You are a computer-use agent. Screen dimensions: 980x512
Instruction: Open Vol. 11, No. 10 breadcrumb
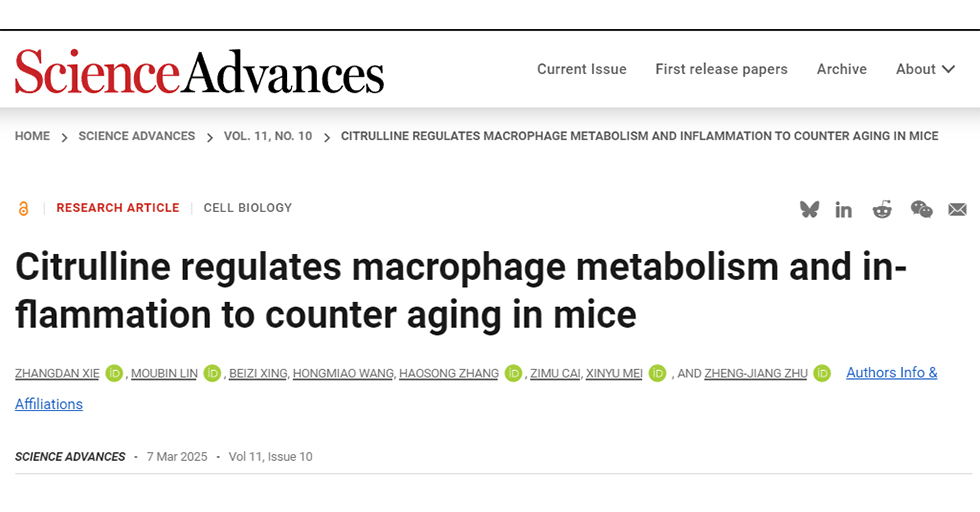pyautogui.click(x=268, y=136)
